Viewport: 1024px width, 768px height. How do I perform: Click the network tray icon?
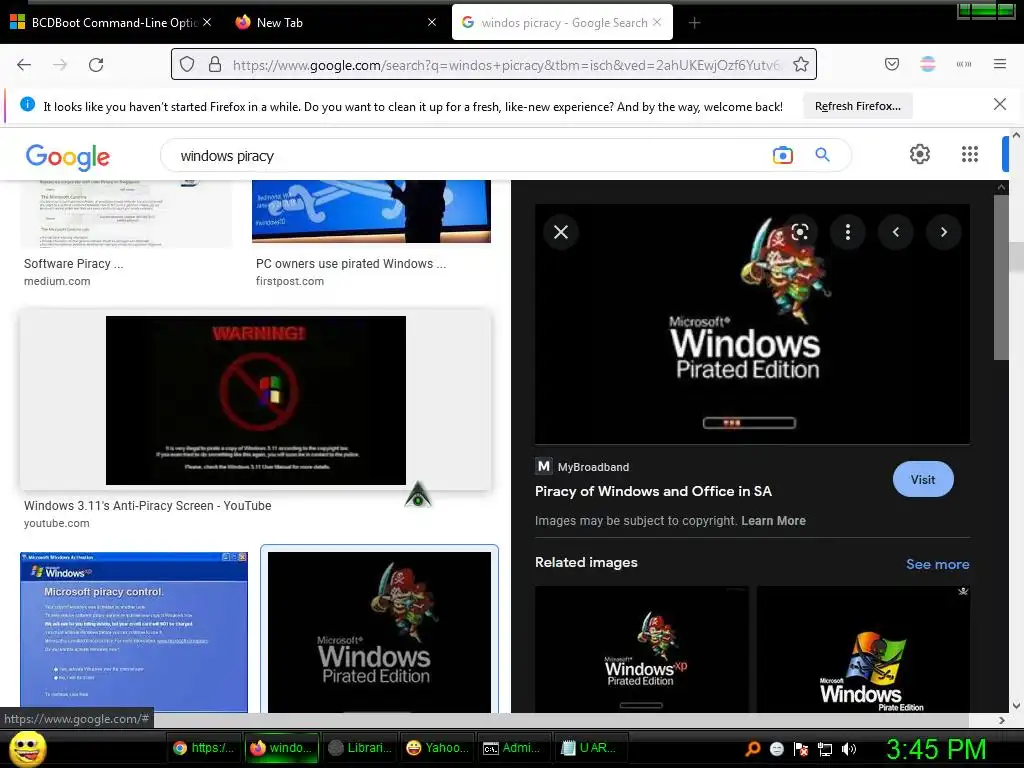825,749
